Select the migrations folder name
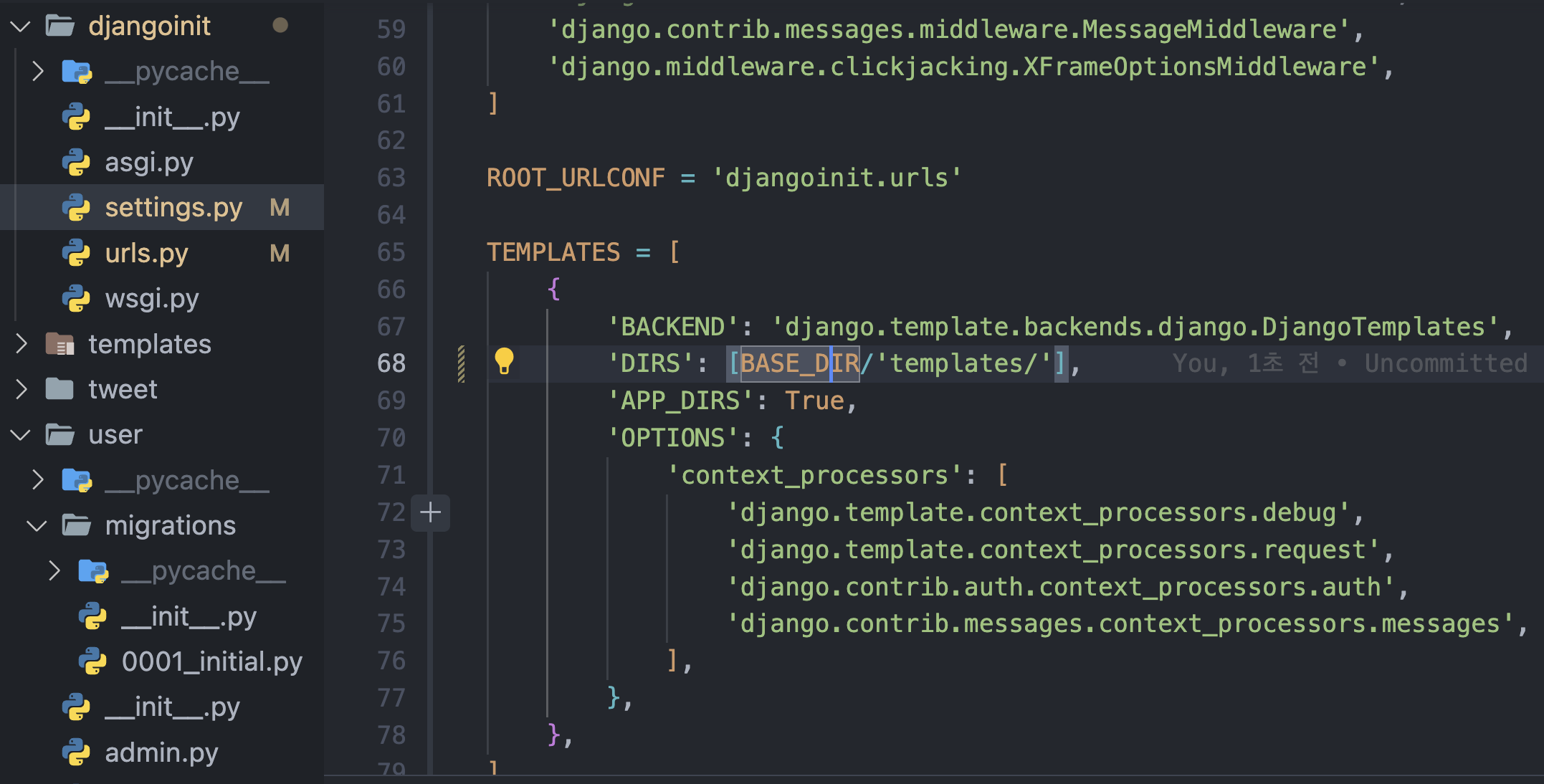This screenshot has height=784, width=1544. [x=171, y=526]
